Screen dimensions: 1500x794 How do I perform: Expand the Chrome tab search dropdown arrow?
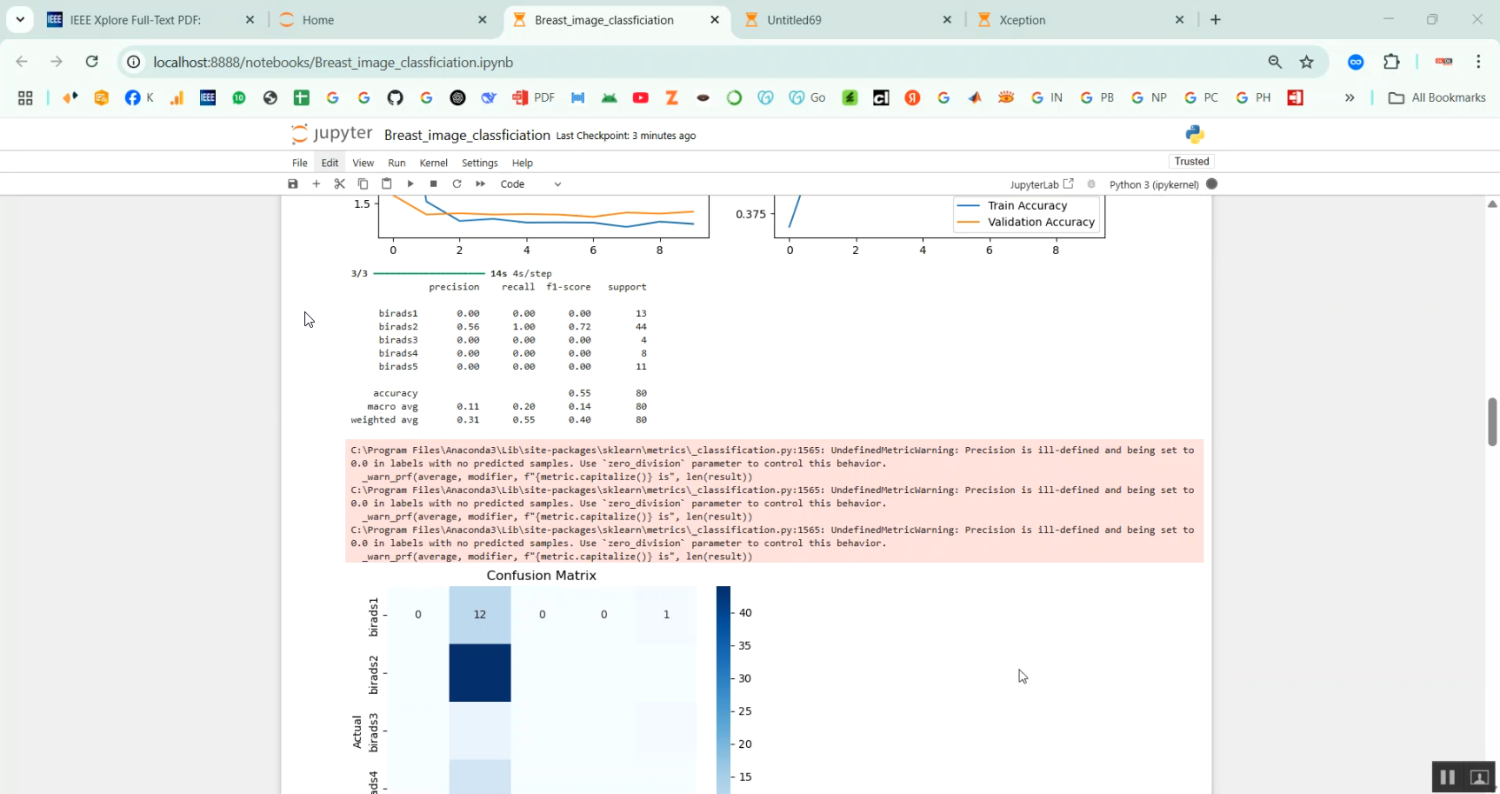[20, 20]
